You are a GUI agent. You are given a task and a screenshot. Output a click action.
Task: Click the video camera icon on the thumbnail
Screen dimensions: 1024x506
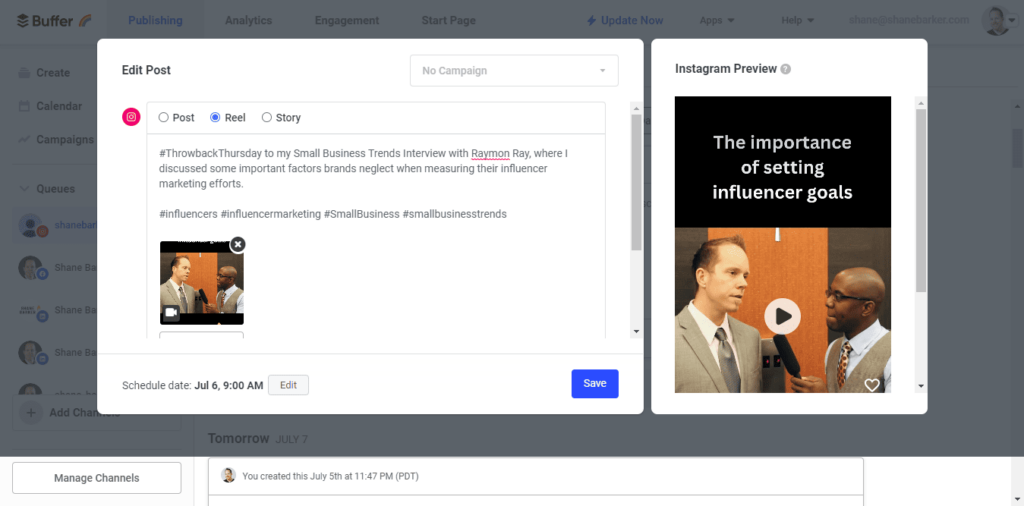171,313
